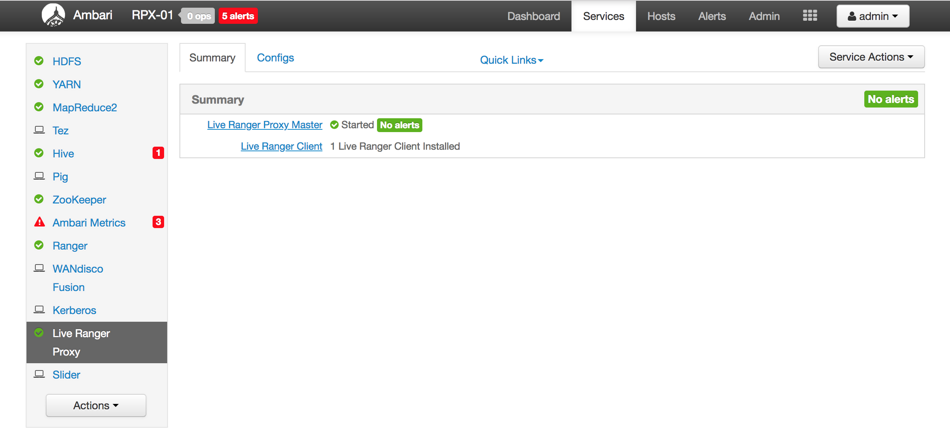Select Ranger service
Screen dimensions: 950x440
[70, 245]
